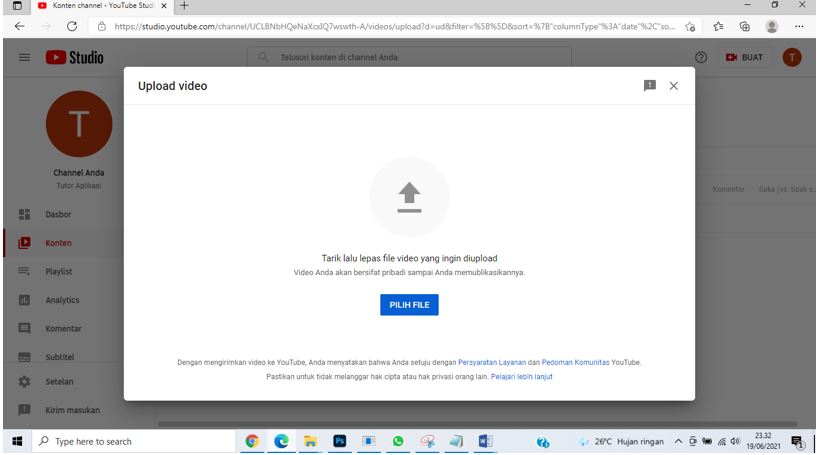Image resolution: width=817 pixels, height=455 pixels.
Task: Close the Upload video dialog
Action: (x=673, y=86)
